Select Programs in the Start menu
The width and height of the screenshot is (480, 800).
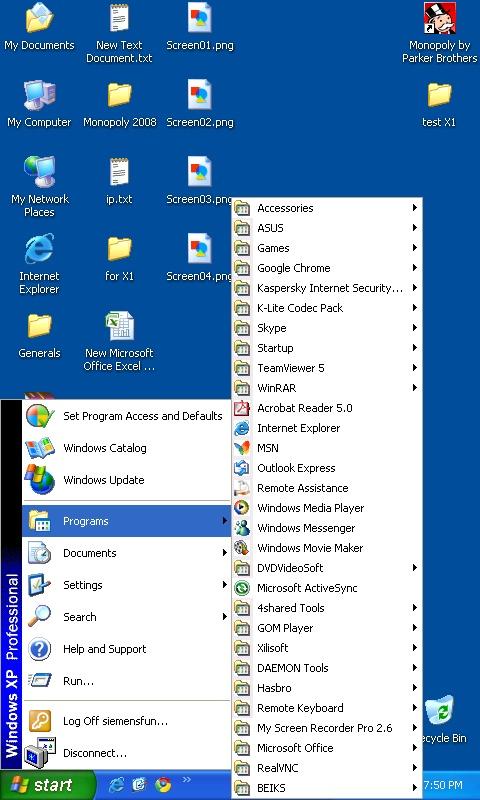point(127,521)
